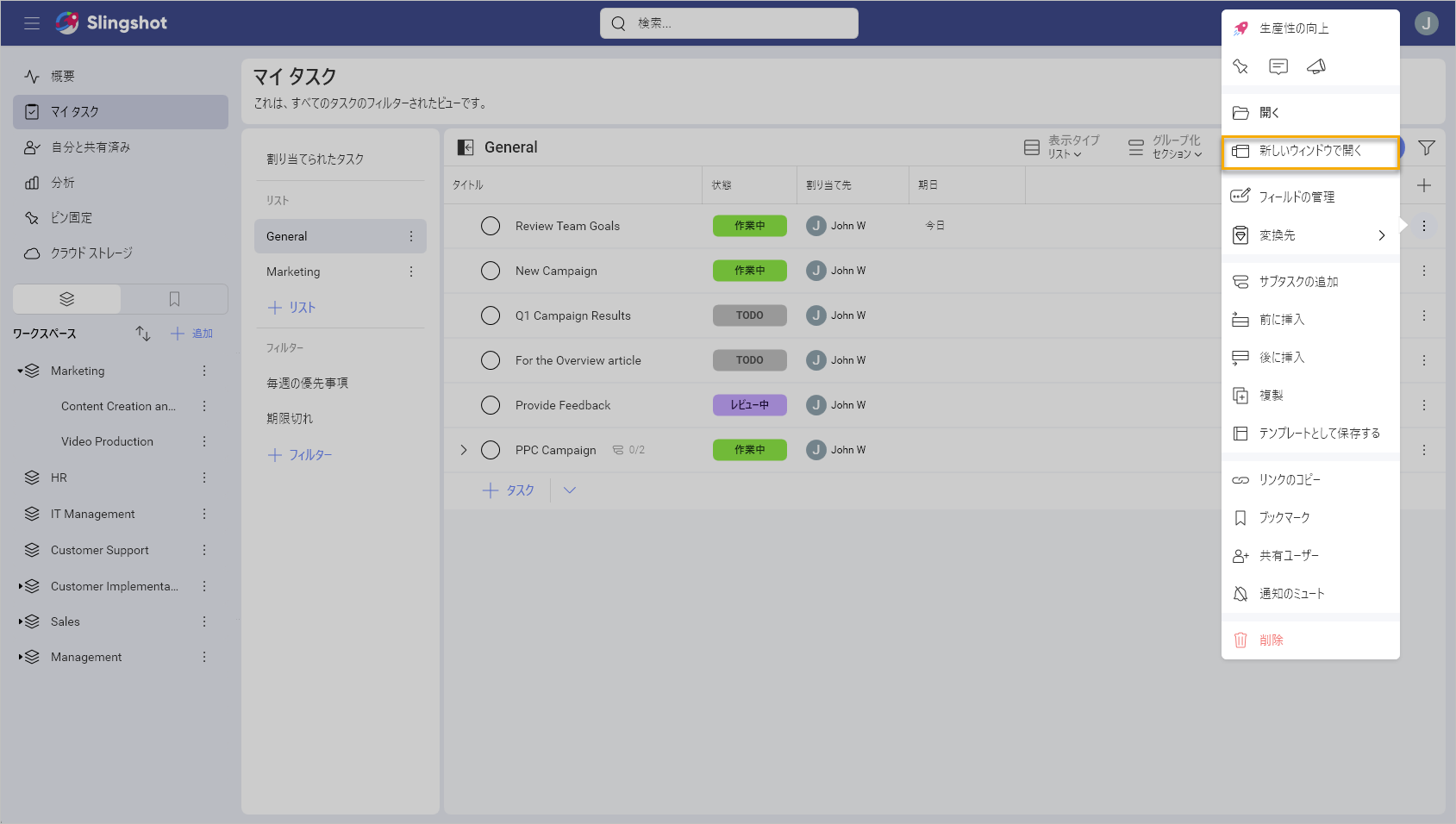Change レビュー中 status of Provide Feedback

tap(750, 405)
